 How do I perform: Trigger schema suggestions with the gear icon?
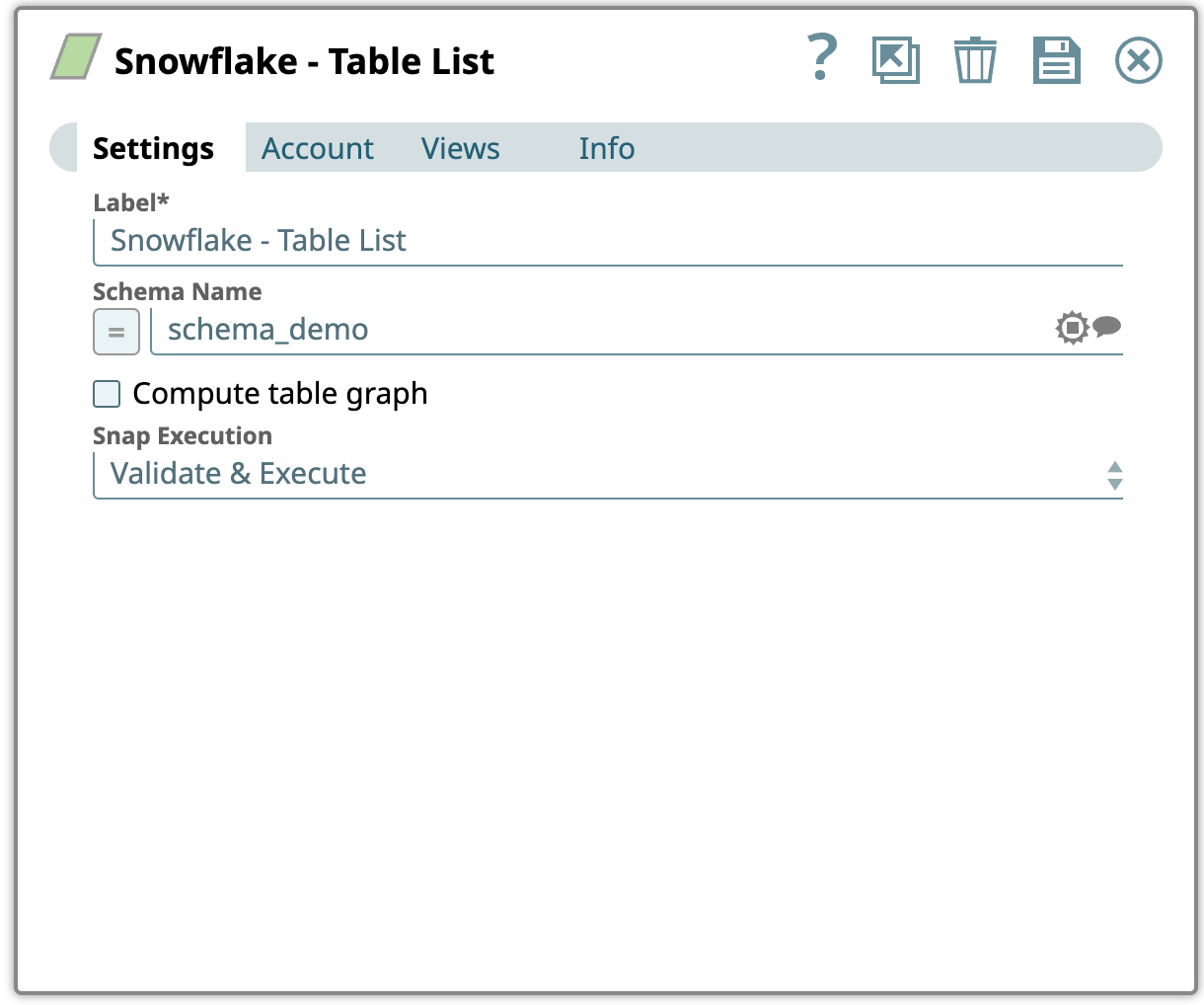pyautogui.click(x=1072, y=327)
